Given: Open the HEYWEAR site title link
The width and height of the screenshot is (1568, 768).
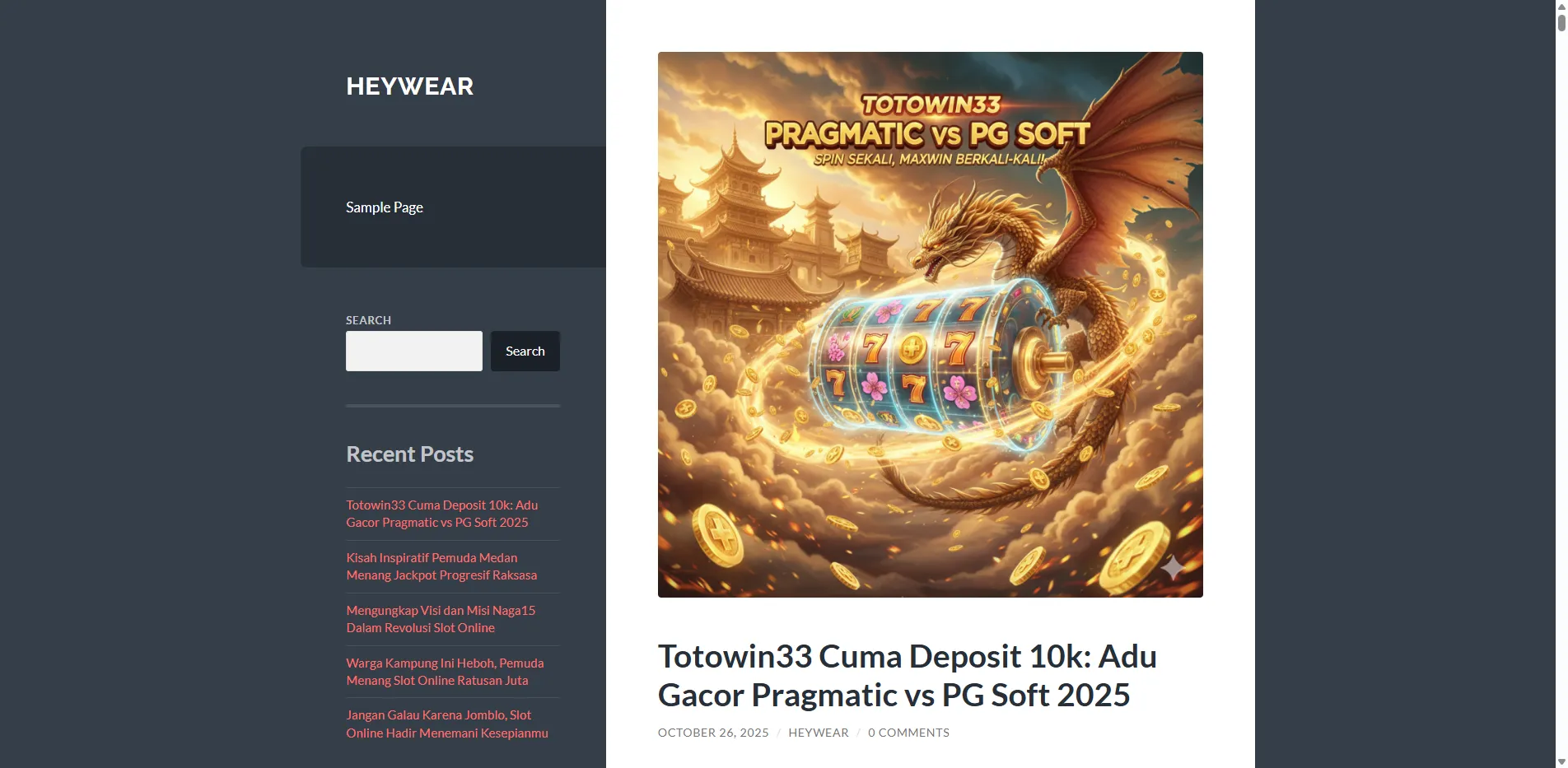Looking at the screenshot, I should pos(409,86).
